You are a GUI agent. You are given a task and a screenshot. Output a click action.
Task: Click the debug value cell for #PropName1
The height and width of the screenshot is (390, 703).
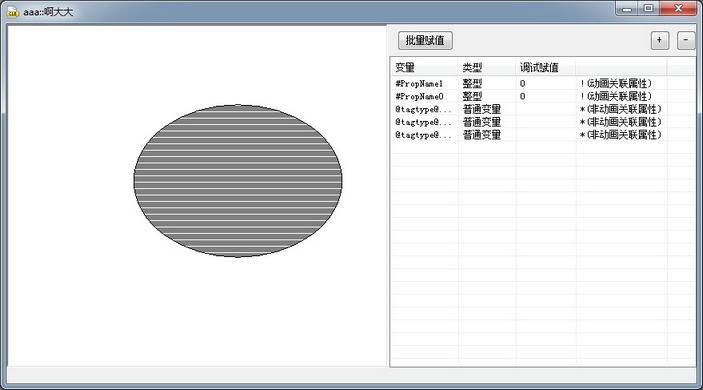pos(546,83)
